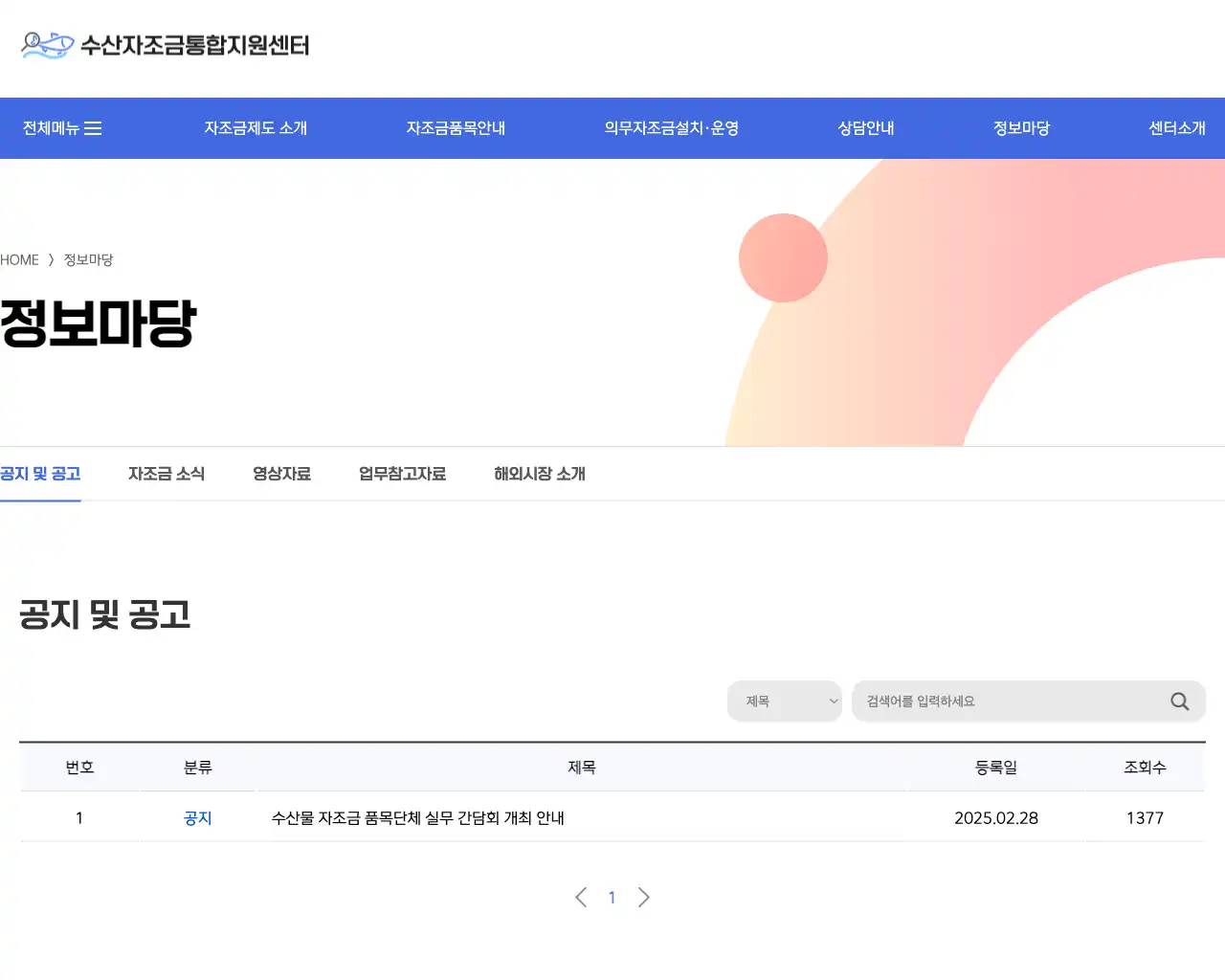Open the 제목 search filter dropdown
Viewport: 1225px width, 980px height.
[784, 701]
